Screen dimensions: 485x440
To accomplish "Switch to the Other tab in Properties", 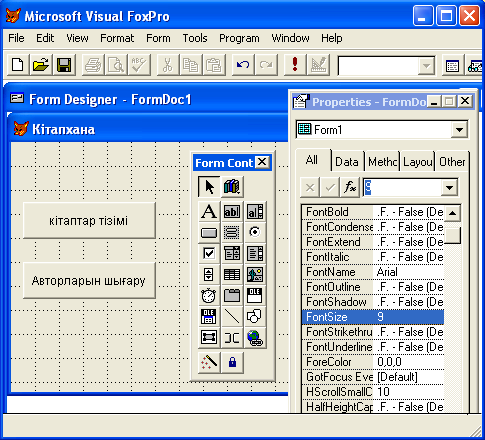I will point(452,162).
